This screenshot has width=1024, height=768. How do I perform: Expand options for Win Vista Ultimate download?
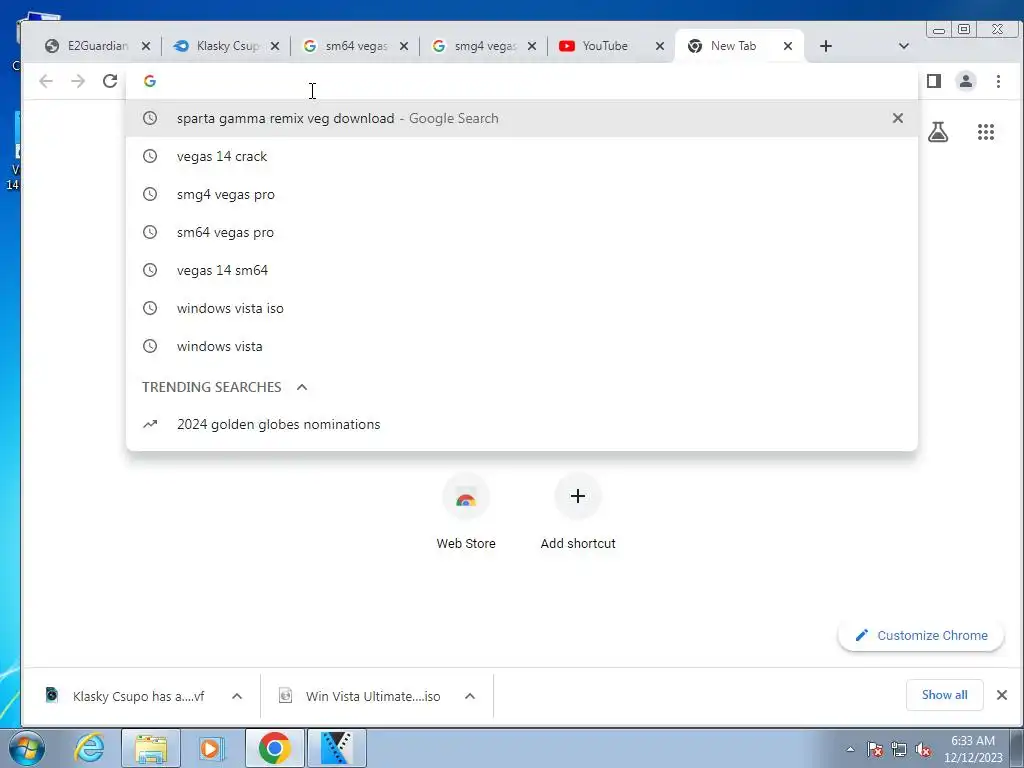coord(470,696)
